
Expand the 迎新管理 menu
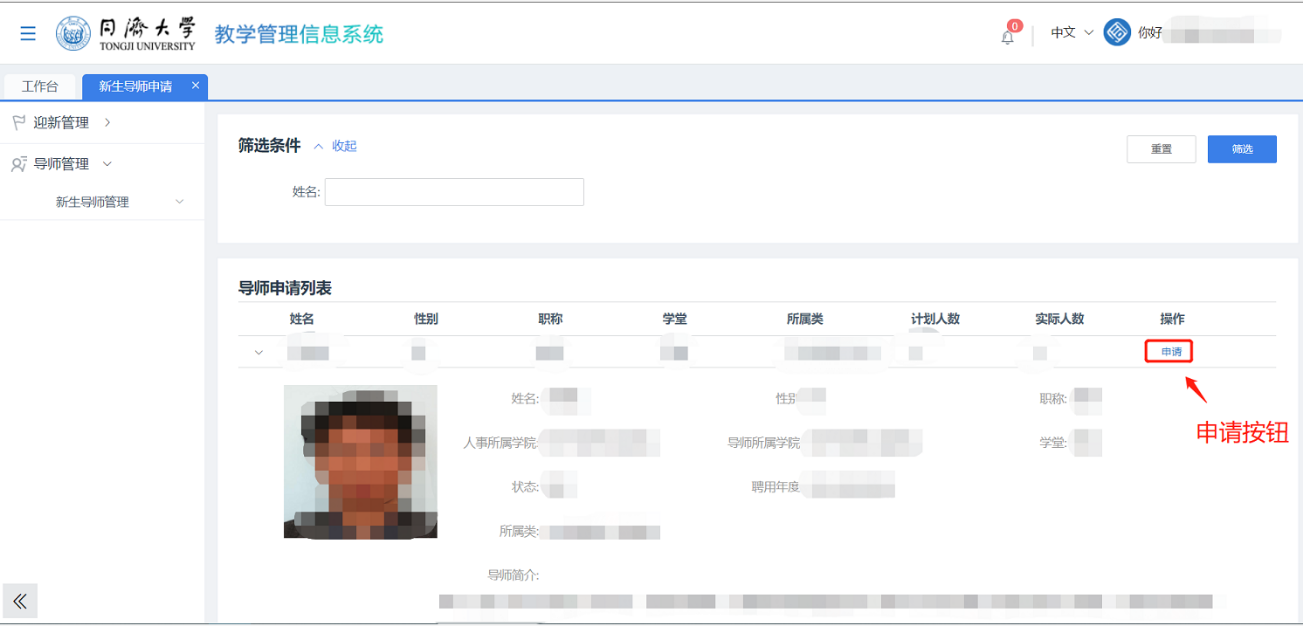point(72,122)
